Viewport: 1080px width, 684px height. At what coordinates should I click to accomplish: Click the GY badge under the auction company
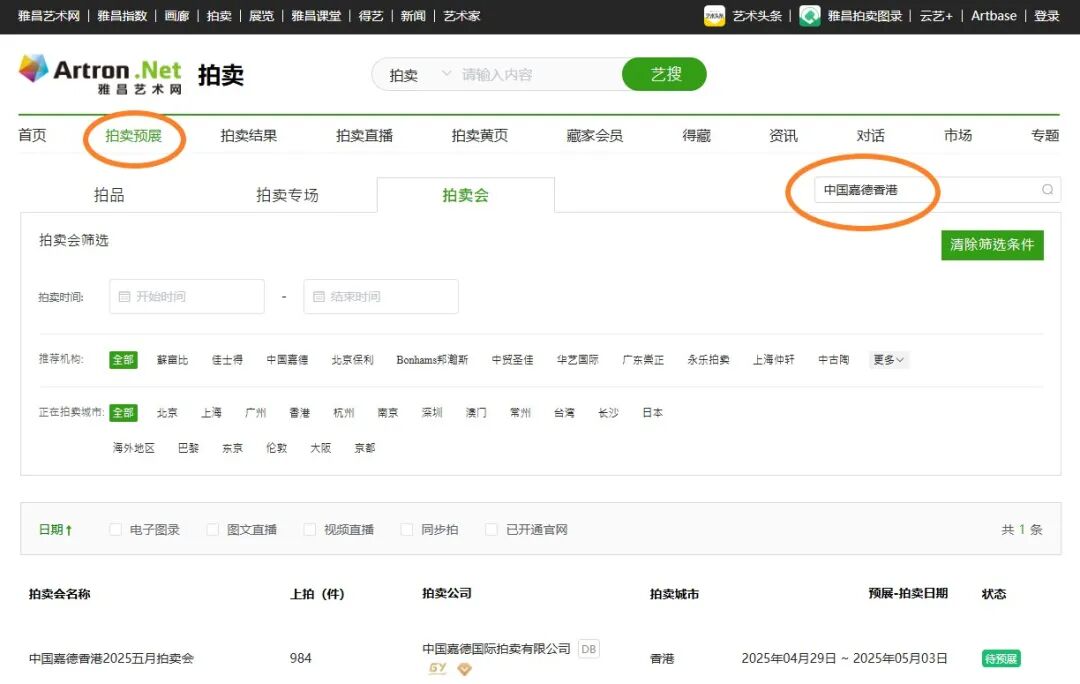coord(437,668)
